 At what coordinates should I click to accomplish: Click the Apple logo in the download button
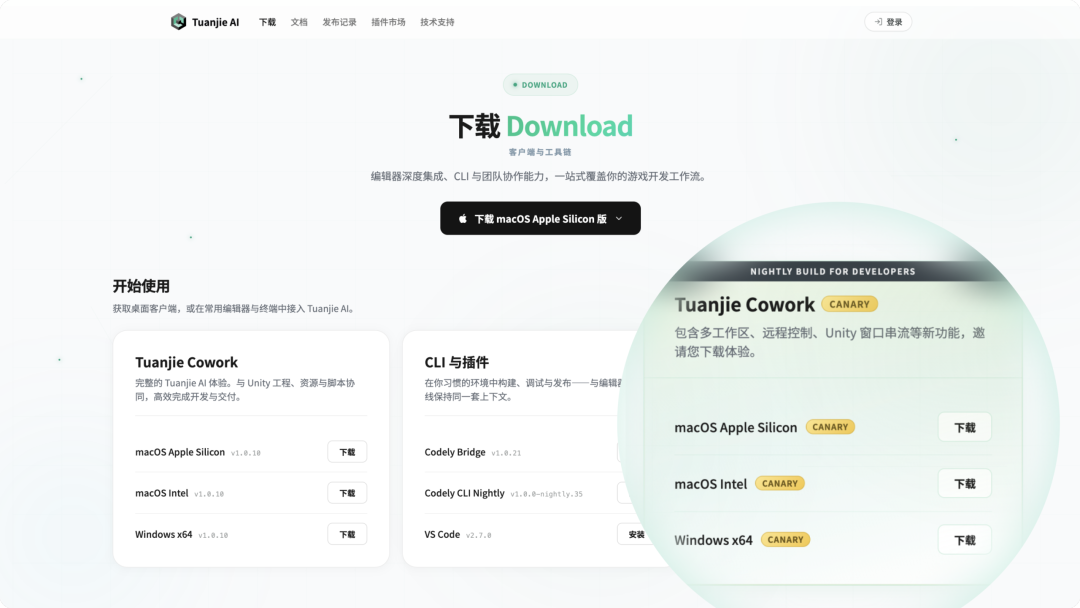[463, 218]
